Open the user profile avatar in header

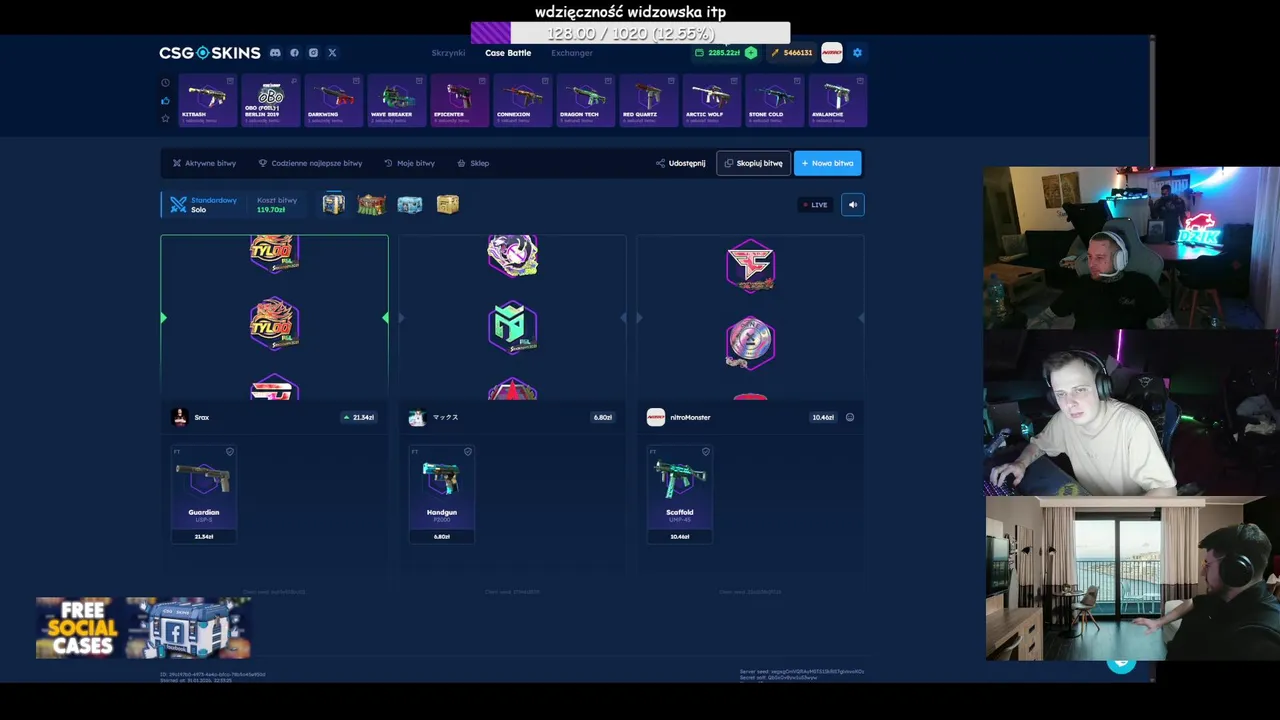pyautogui.click(x=832, y=53)
